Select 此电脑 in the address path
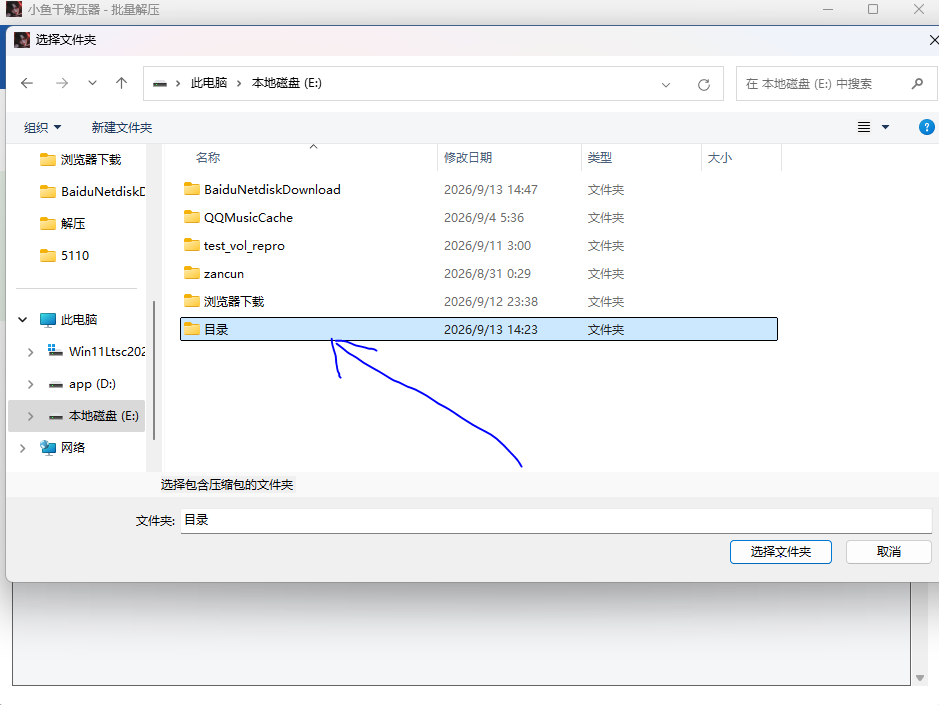Screen dimensions: 939x705 pos(209,83)
